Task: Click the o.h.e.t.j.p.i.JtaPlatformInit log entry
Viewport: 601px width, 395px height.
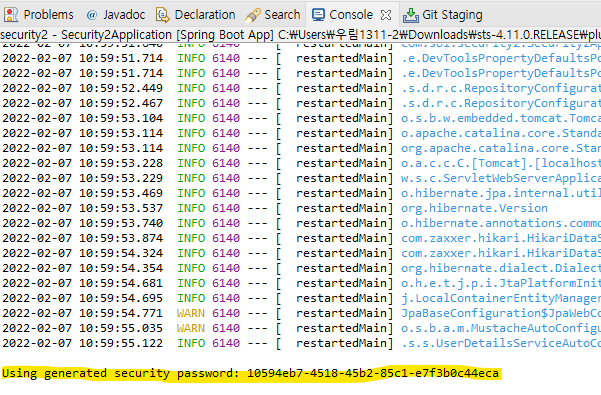Action: click(300, 283)
